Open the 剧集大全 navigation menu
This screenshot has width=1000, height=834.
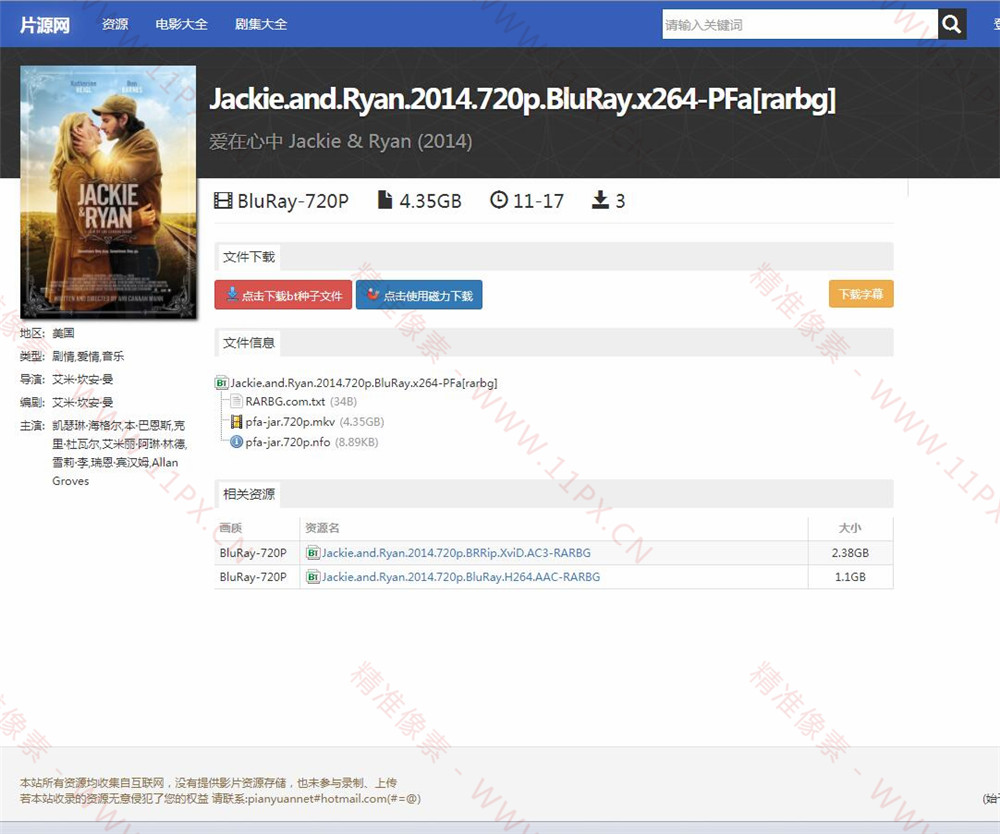pyautogui.click(x=261, y=24)
